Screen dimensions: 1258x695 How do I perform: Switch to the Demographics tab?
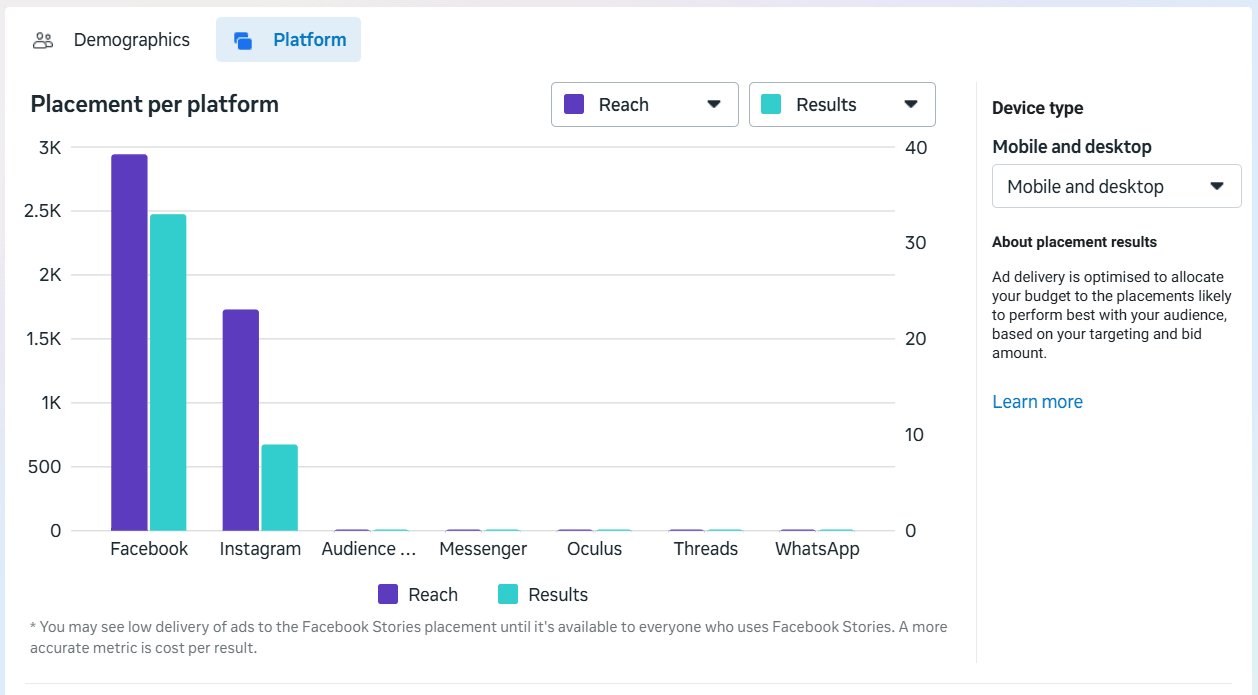(131, 40)
